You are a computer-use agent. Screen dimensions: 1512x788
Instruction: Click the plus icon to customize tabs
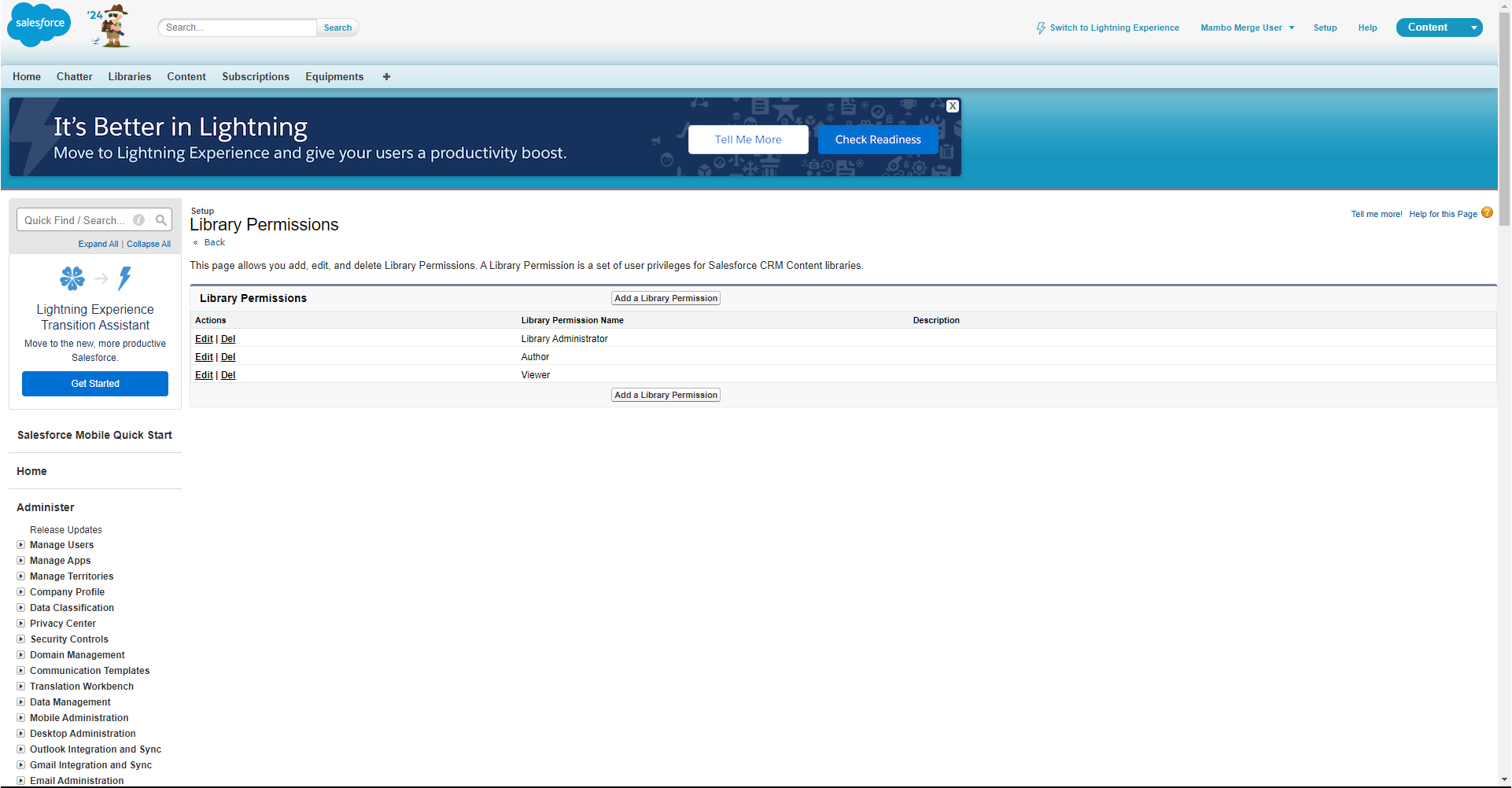pos(386,76)
